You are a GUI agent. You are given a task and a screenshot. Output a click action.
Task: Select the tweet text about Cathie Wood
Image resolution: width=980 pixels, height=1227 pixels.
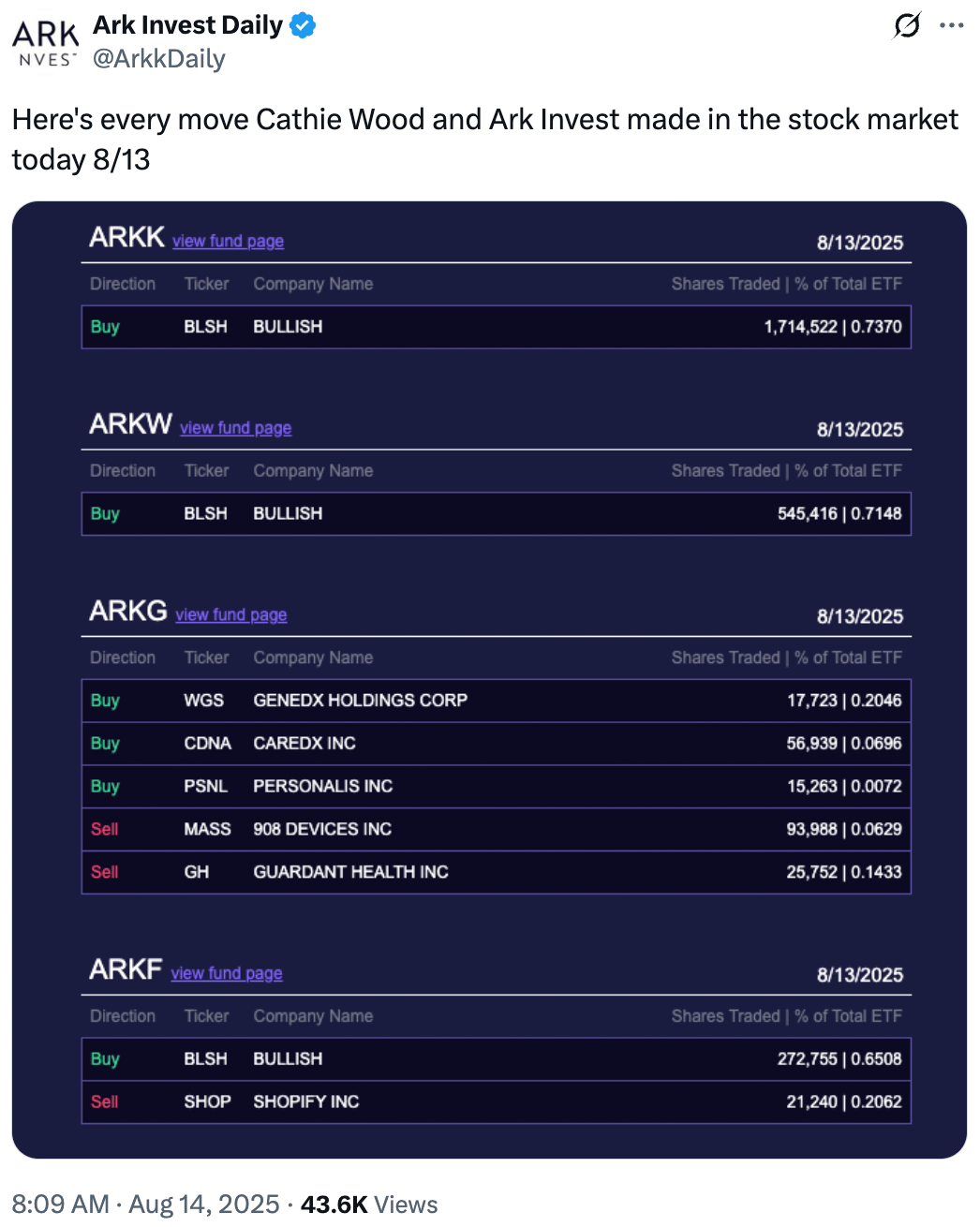[x=484, y=140]
